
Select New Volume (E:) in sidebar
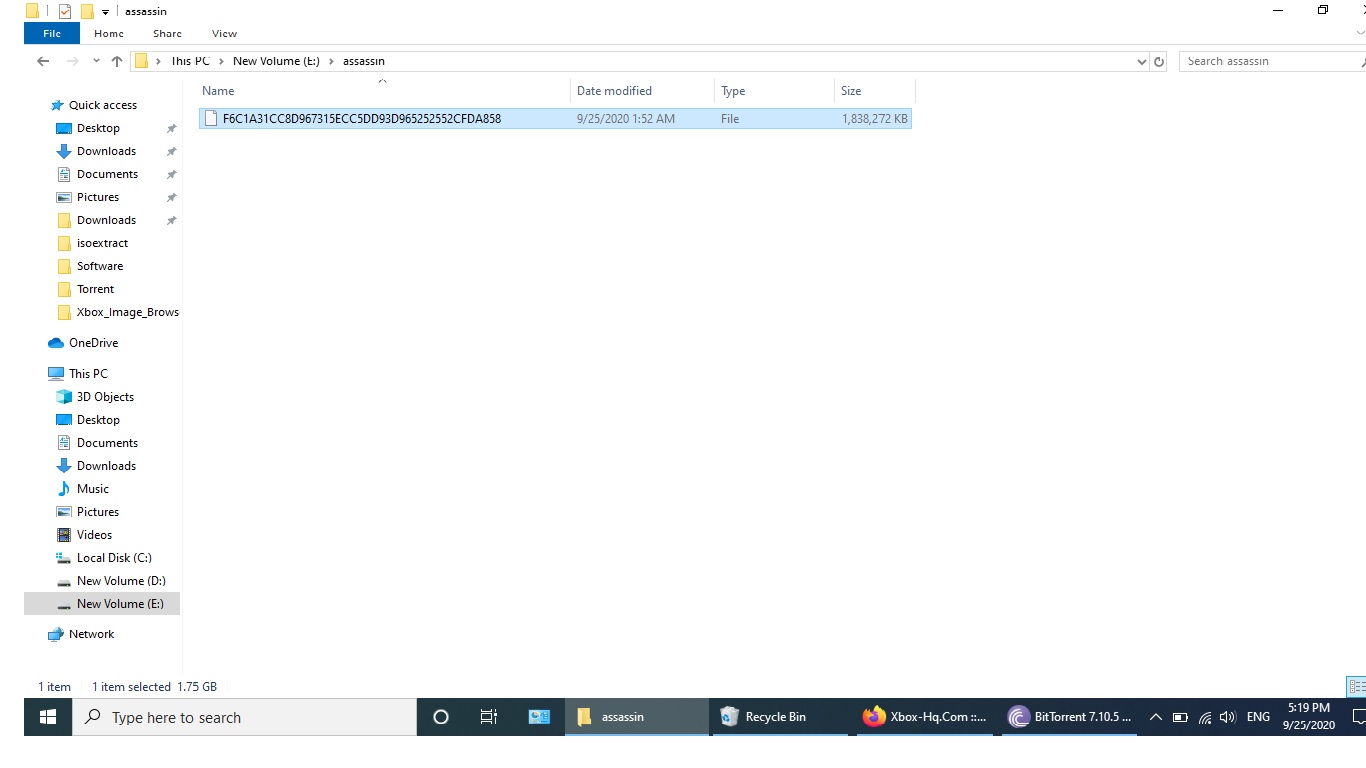(102, 604)
